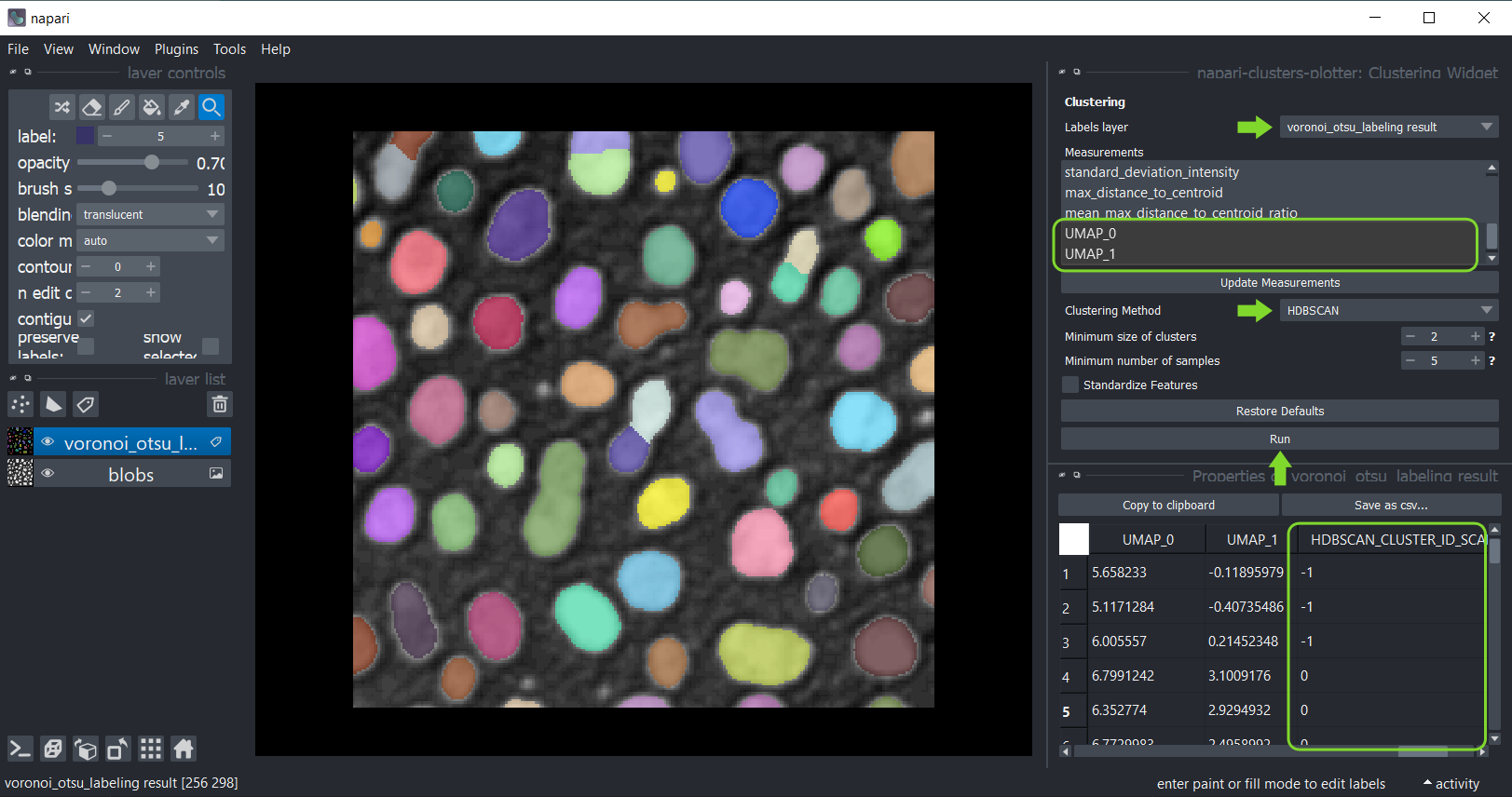
Task: Reset view with home icon
Action: (184, 749)
